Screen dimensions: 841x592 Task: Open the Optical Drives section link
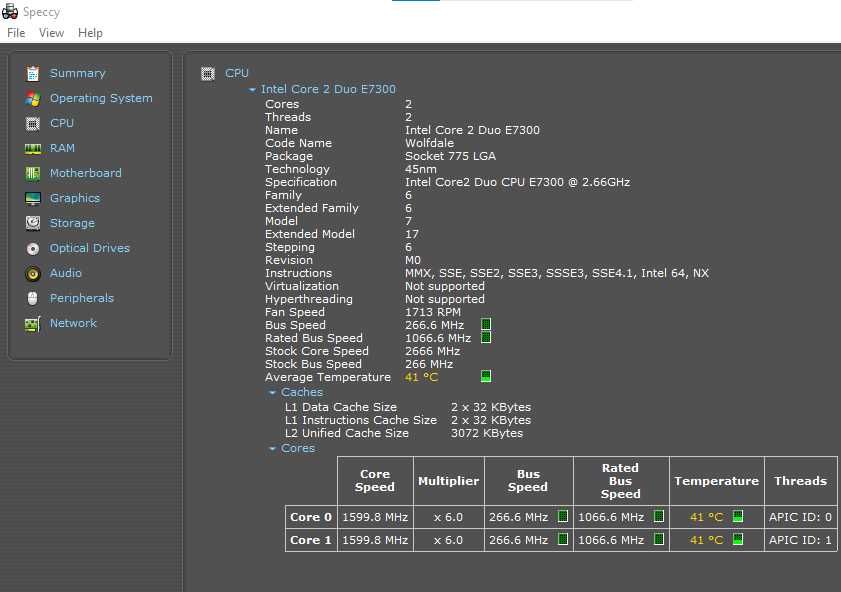90,248
